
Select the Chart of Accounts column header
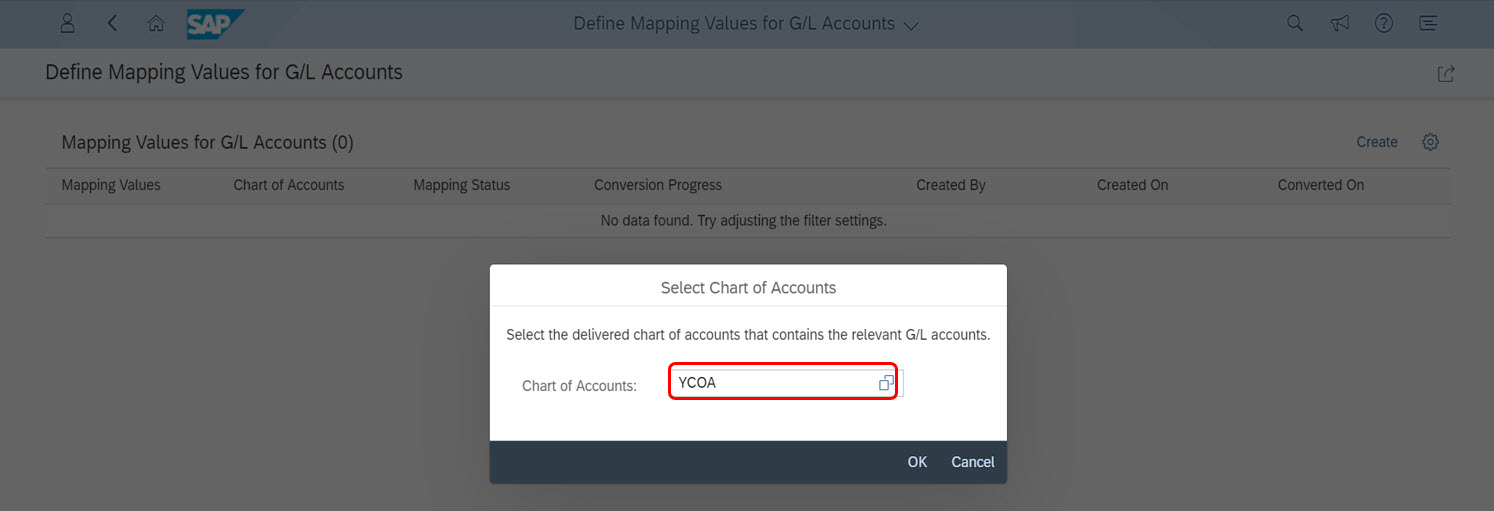(x=288, y=185)
